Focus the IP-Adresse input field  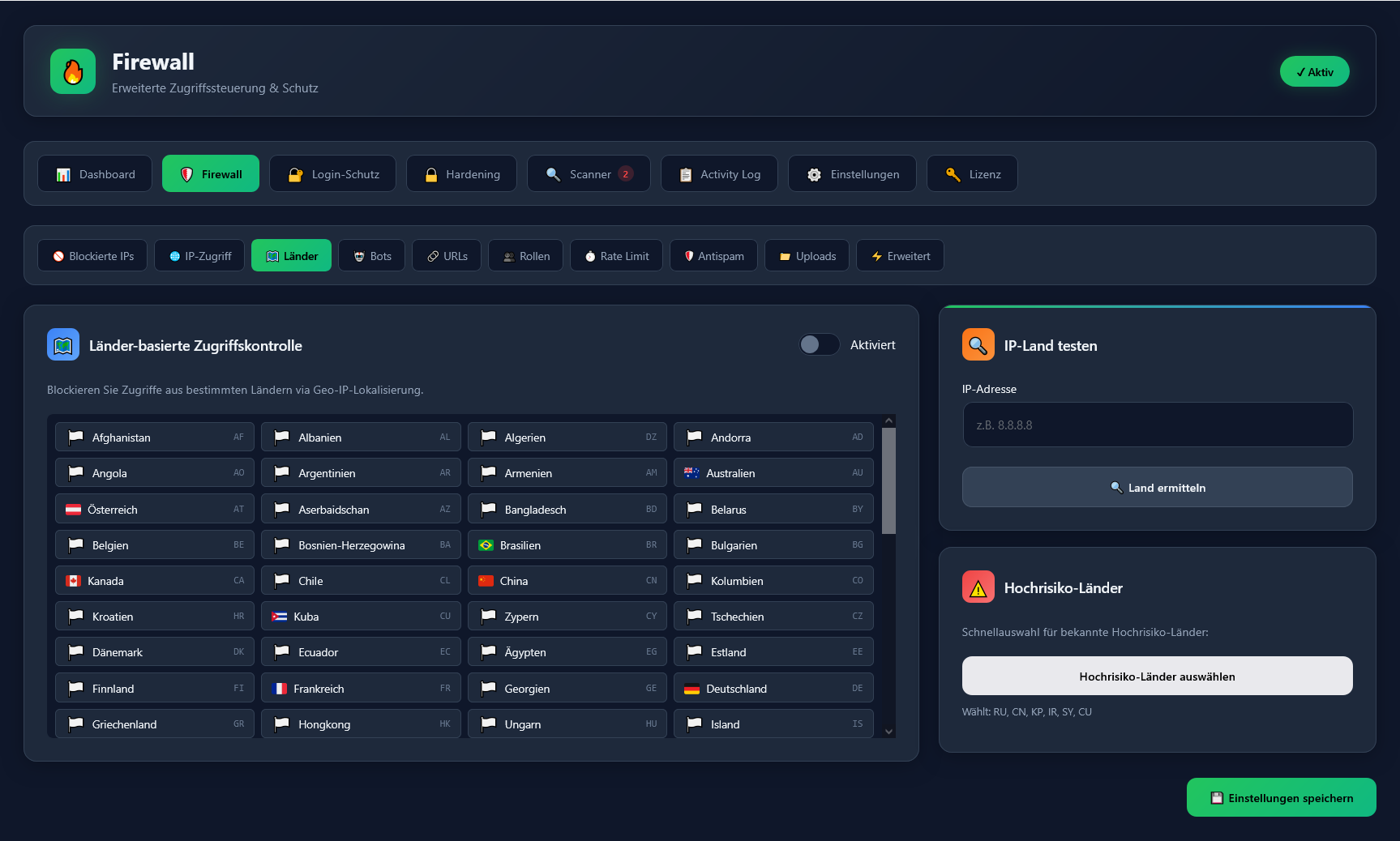[1157, 425]
